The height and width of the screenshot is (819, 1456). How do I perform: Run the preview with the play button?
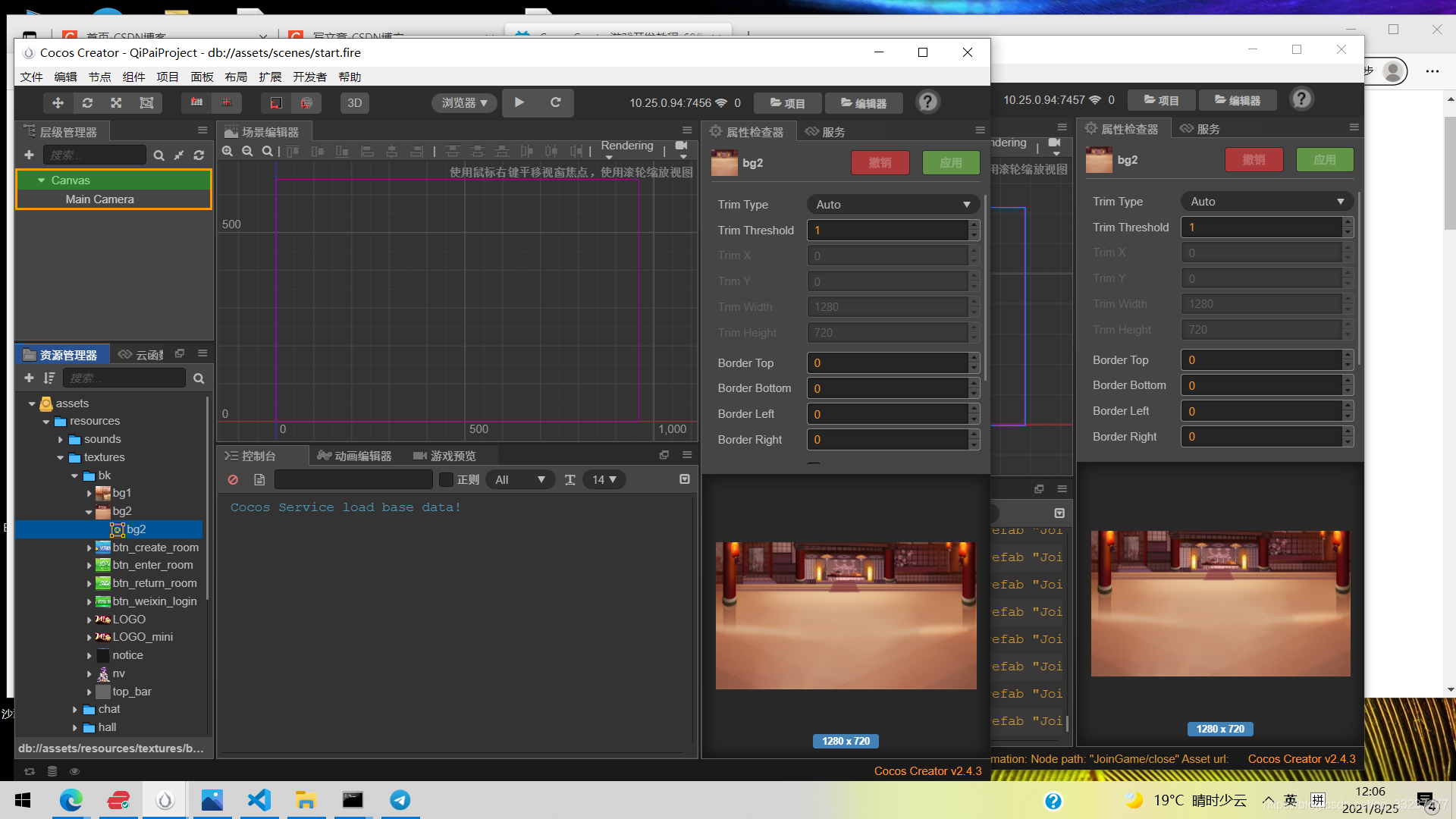click(519, 102)
